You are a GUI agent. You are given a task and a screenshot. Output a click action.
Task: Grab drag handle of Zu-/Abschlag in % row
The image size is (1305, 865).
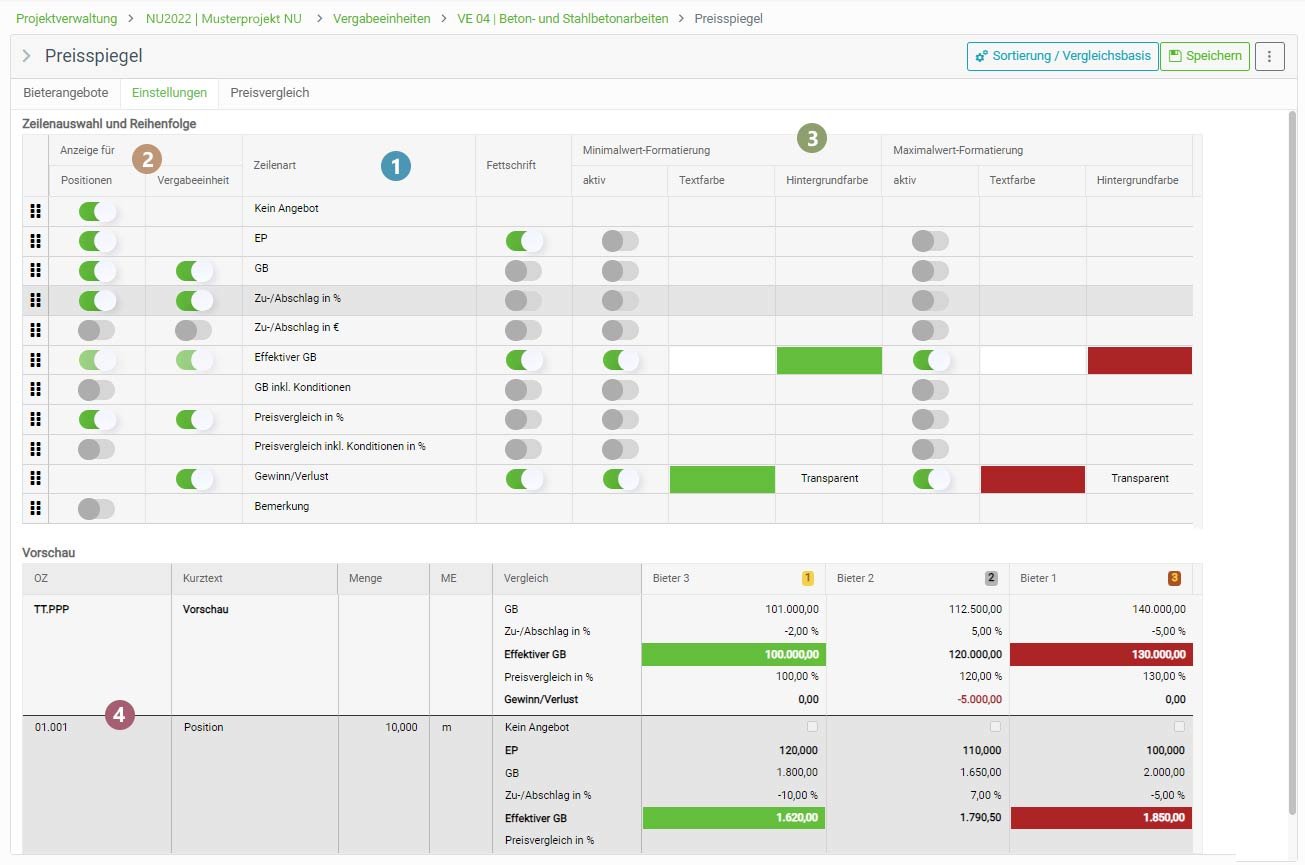36,300
